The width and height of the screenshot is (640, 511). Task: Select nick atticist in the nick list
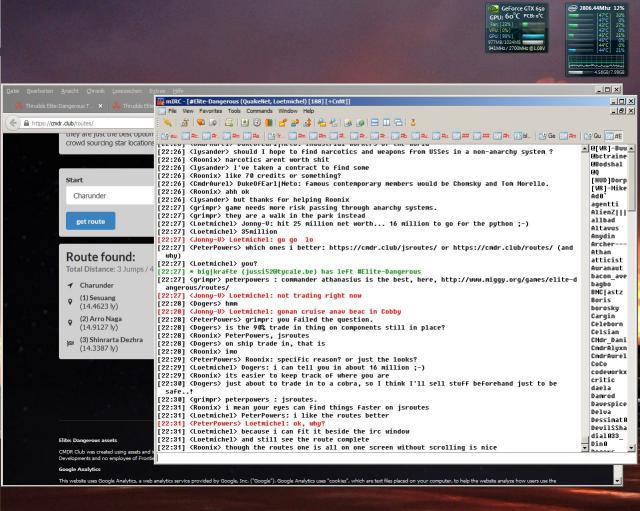[x=607, y=260]
